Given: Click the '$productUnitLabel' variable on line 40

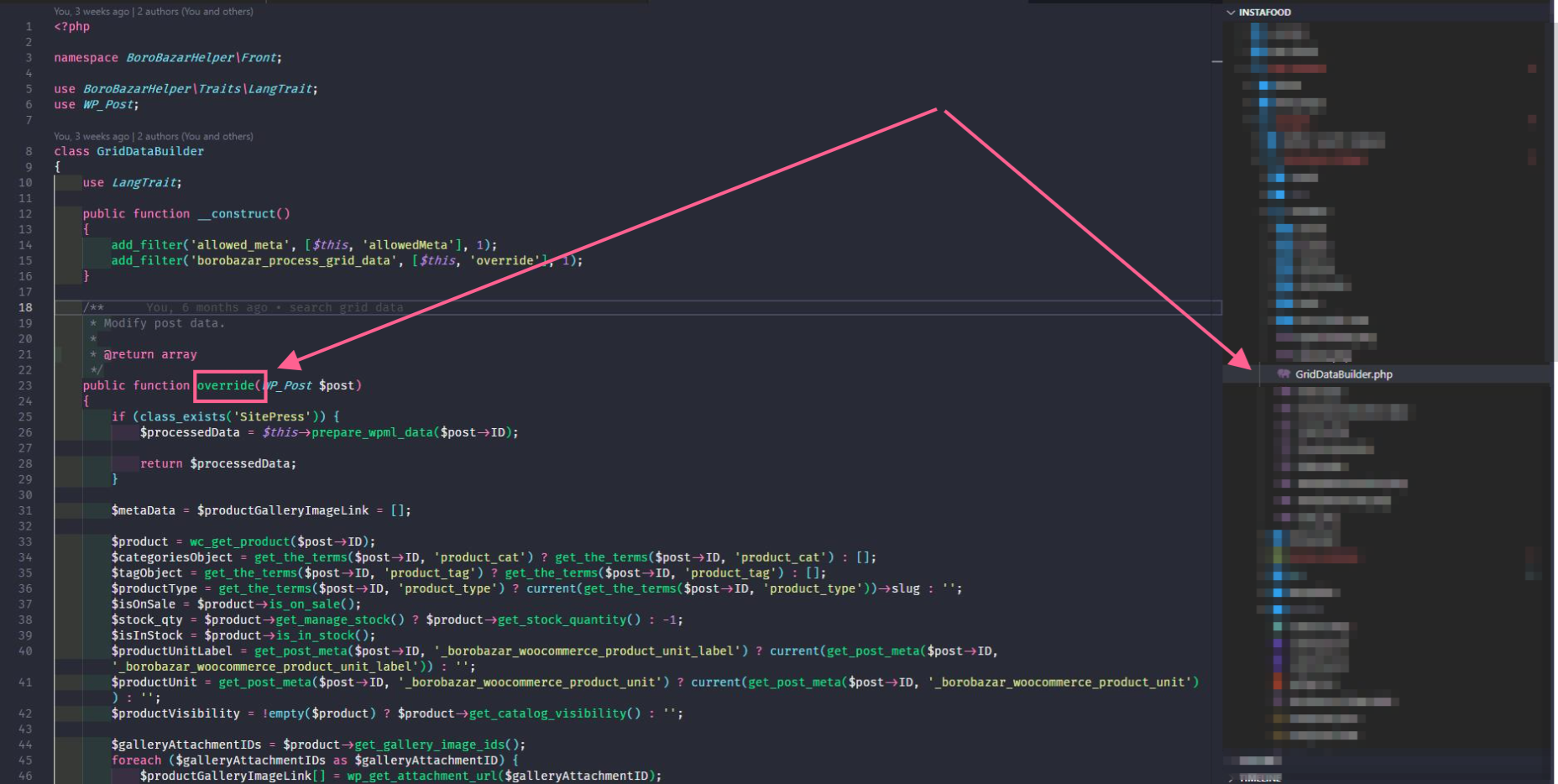Looking at the screenshot, I should tap(172, 651).
